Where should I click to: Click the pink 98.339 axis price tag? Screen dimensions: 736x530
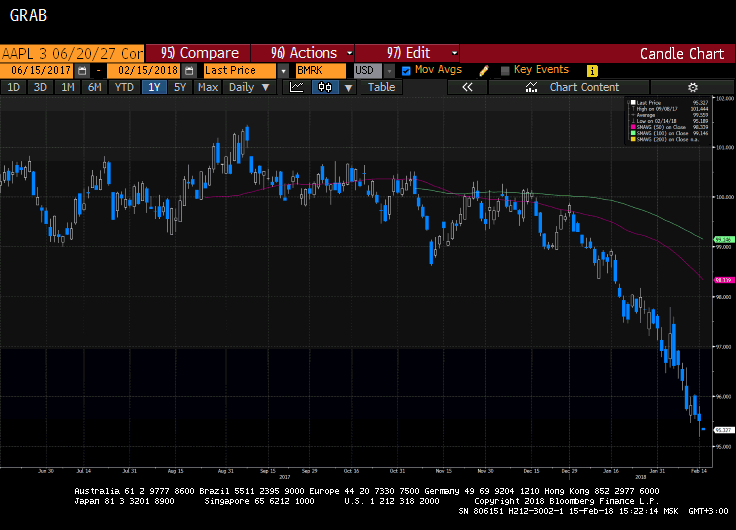click(x=723, y=280)
